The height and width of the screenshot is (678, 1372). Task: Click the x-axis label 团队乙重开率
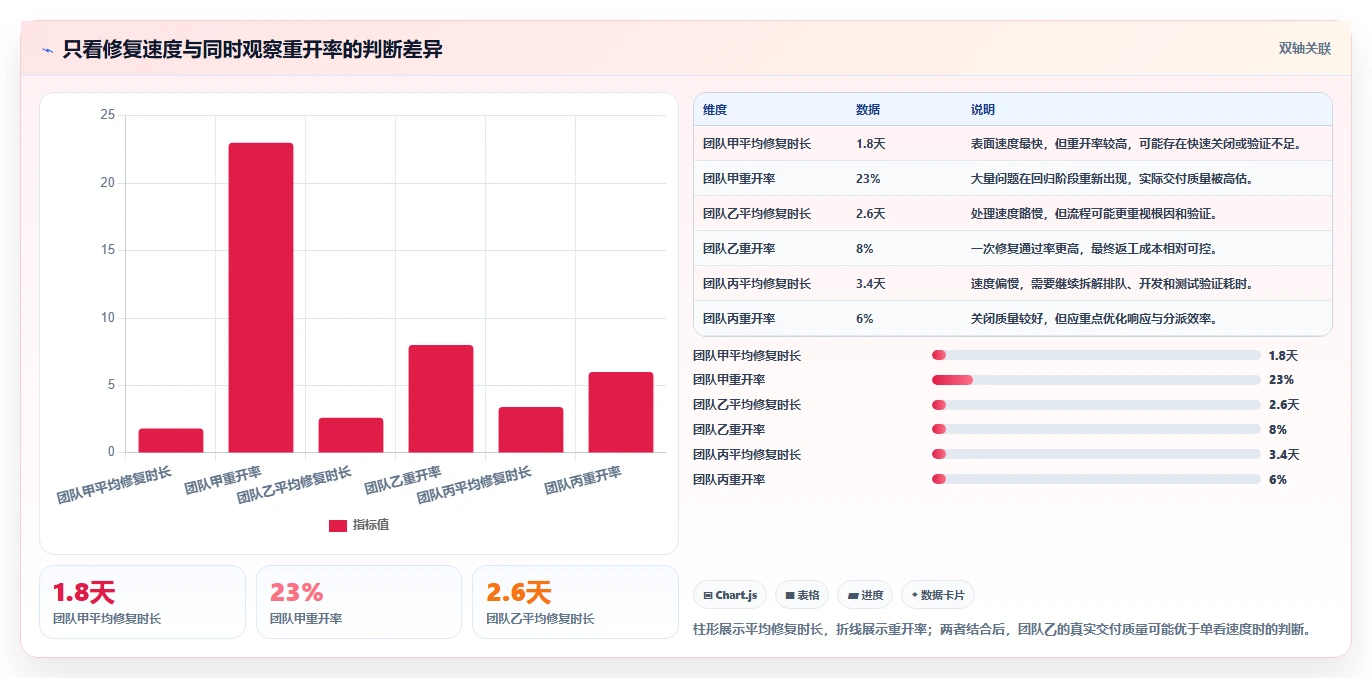(x=403, y=480)
